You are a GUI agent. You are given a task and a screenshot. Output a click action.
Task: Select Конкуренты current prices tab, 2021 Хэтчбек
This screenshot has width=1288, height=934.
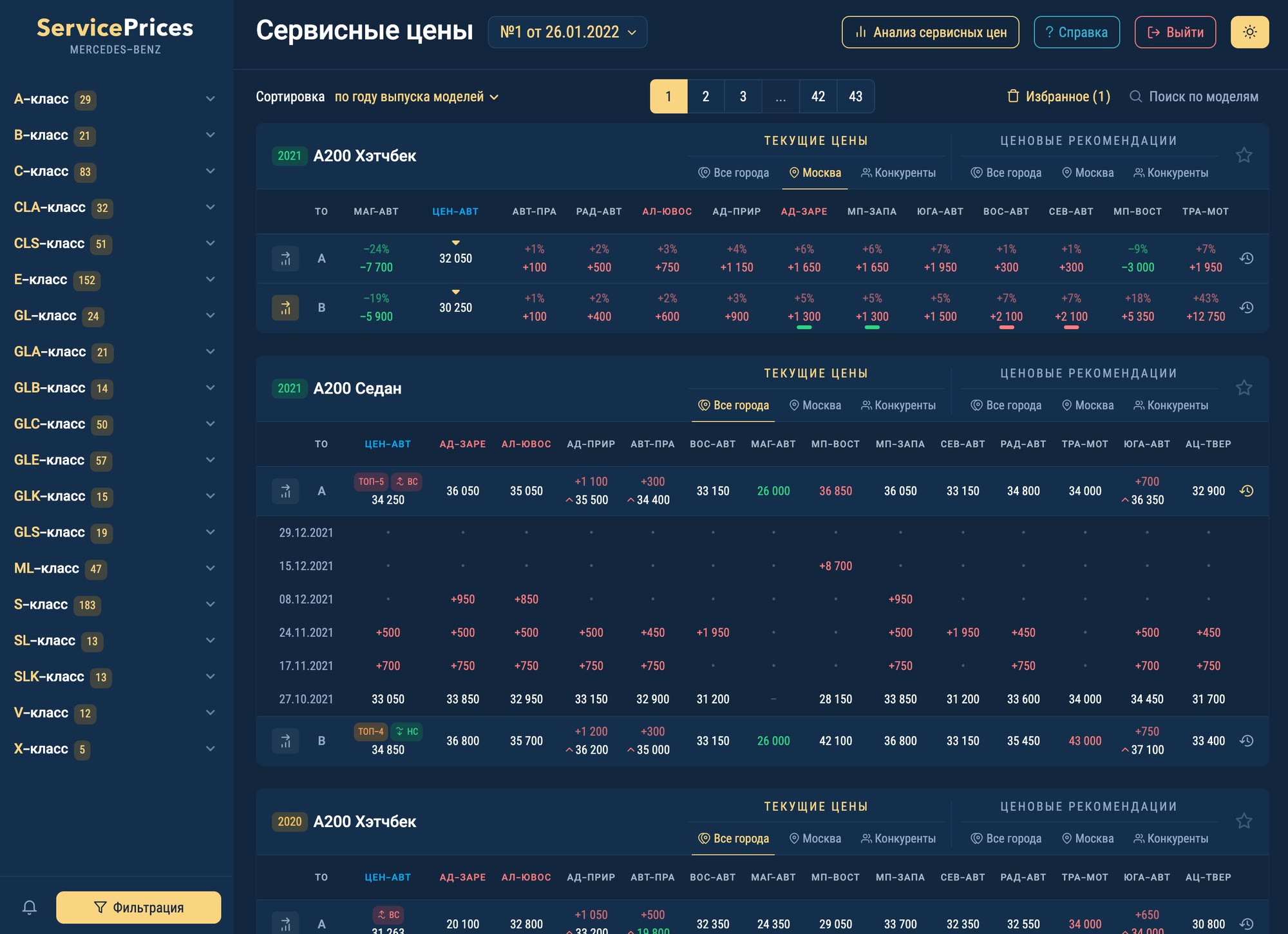point(898,173)
